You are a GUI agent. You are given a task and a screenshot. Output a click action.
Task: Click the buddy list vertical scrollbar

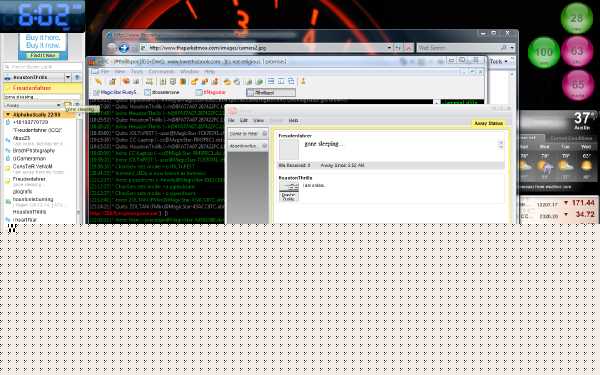79,168
